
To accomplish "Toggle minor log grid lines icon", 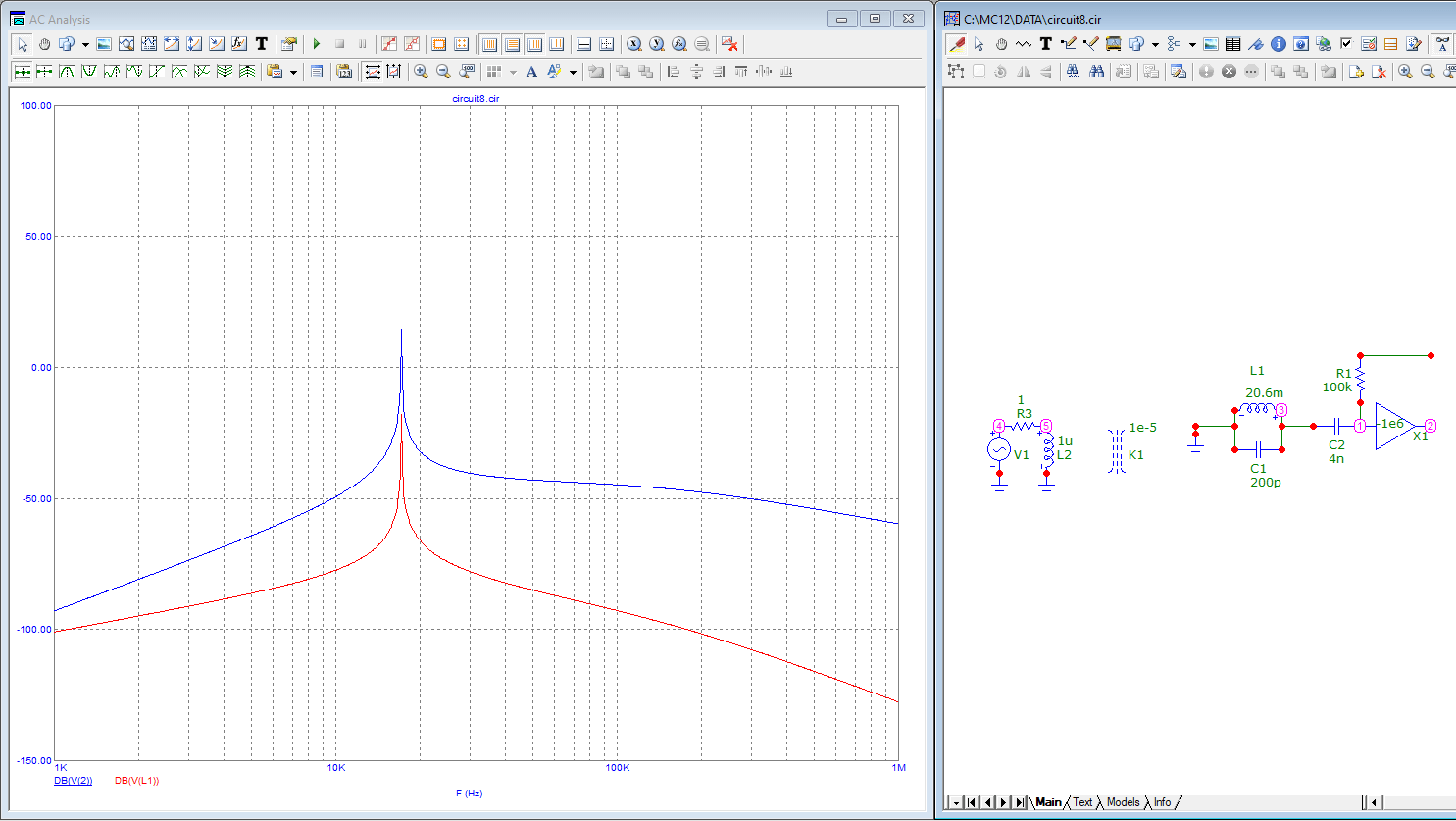I will pyautogui.click(x=534, y=44).
